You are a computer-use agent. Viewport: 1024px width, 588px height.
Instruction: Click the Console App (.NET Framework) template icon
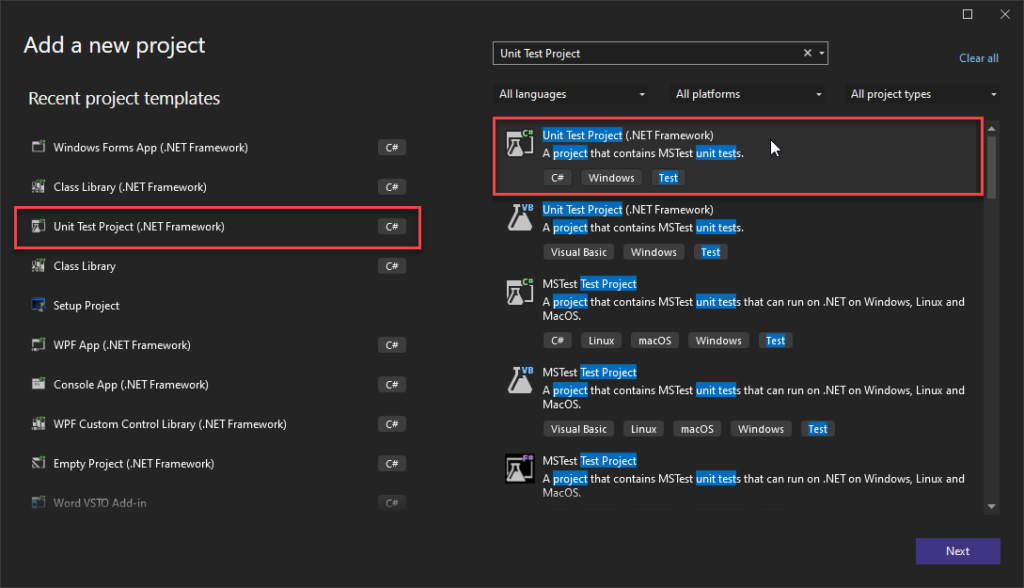[x=39, y=384]
